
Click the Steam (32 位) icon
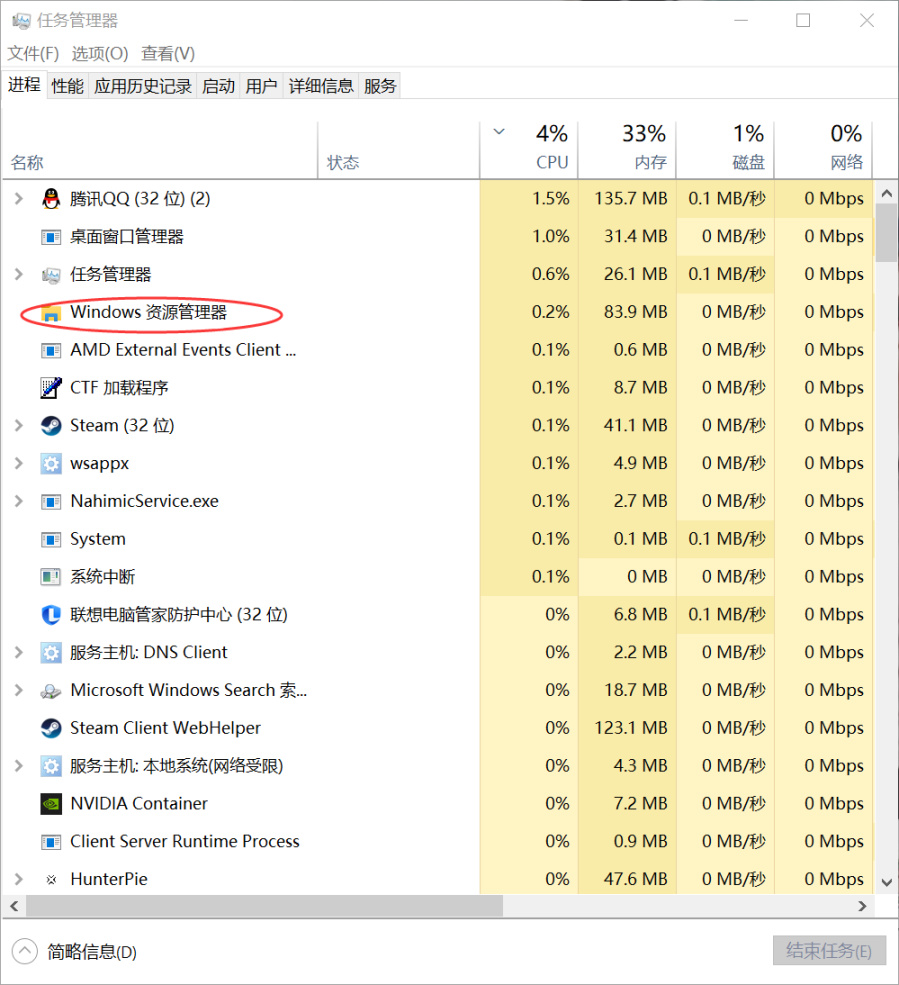pyautogui.click(x=51, y=426)
